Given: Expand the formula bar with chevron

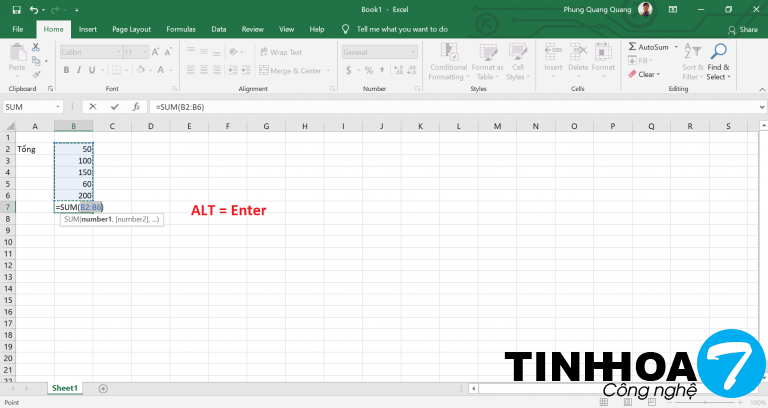Looking at the screenshot, I should coord(760,106).
